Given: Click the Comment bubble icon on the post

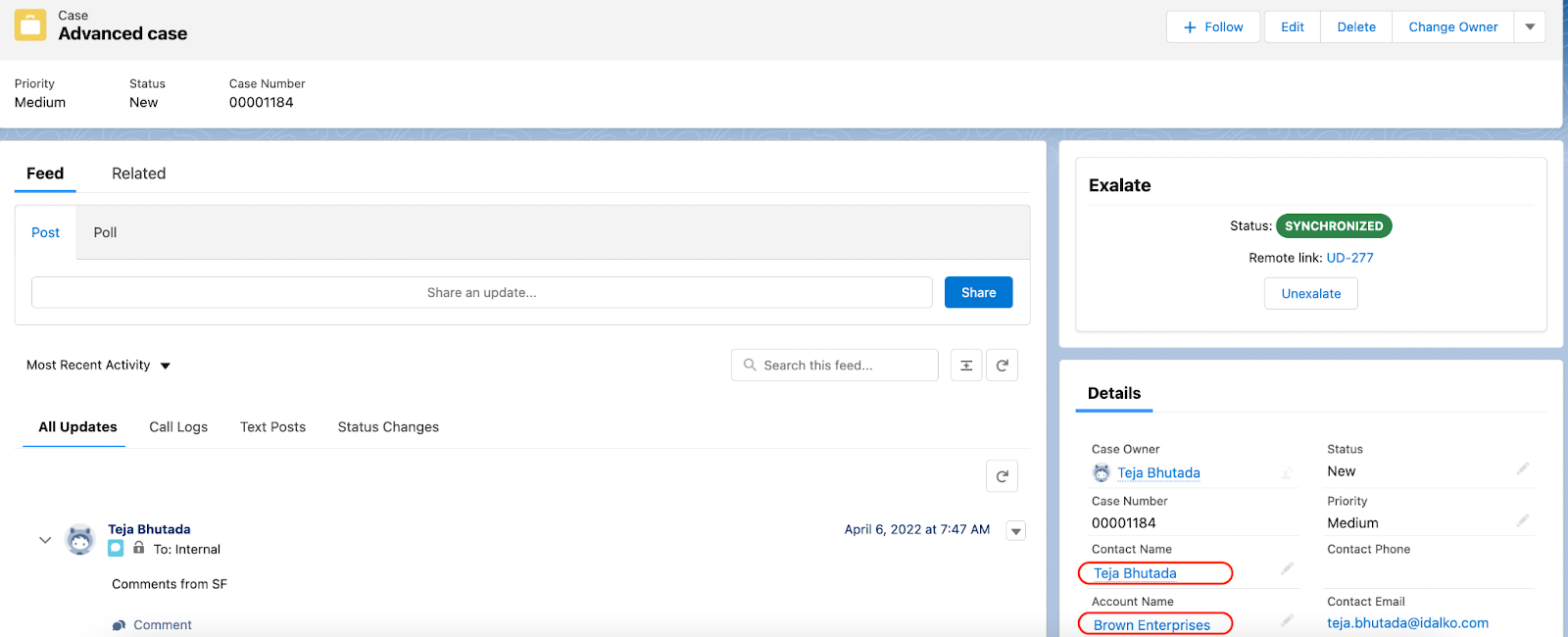Looking at the screenshot, I should point(119,625).
